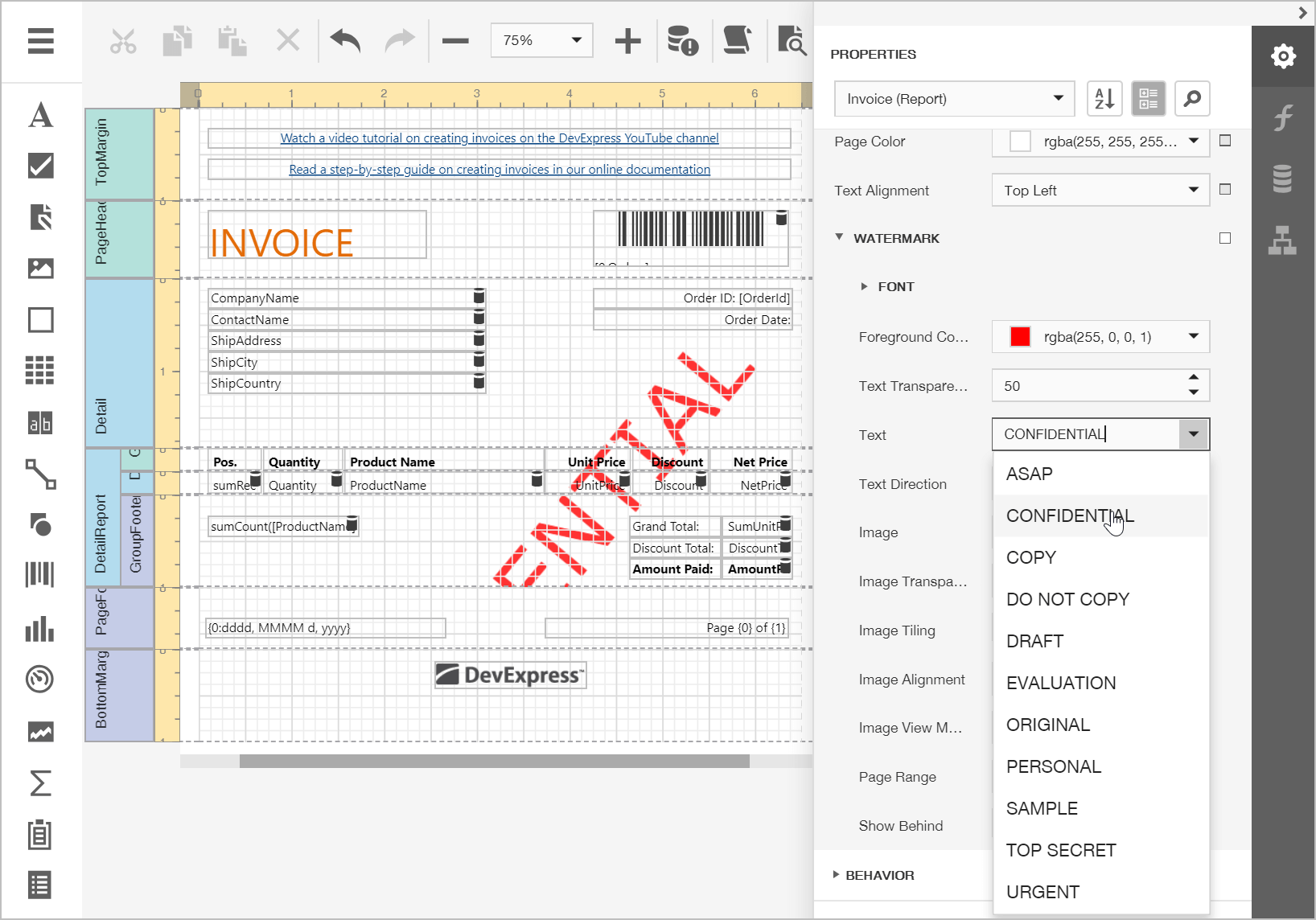Open the report preview magnifier icon
This screenshot has height=920, width=1316.
[792, 40]
